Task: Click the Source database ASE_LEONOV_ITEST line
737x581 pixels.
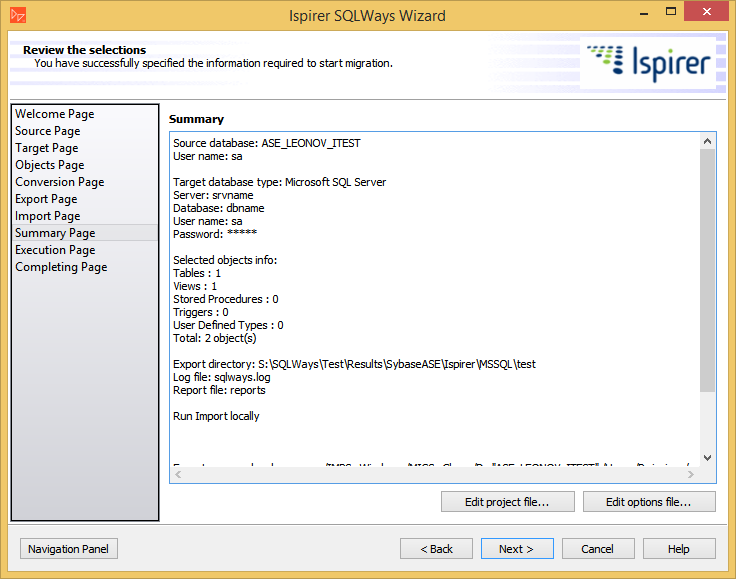Action: pyautogui.click(x=267, y=143)
